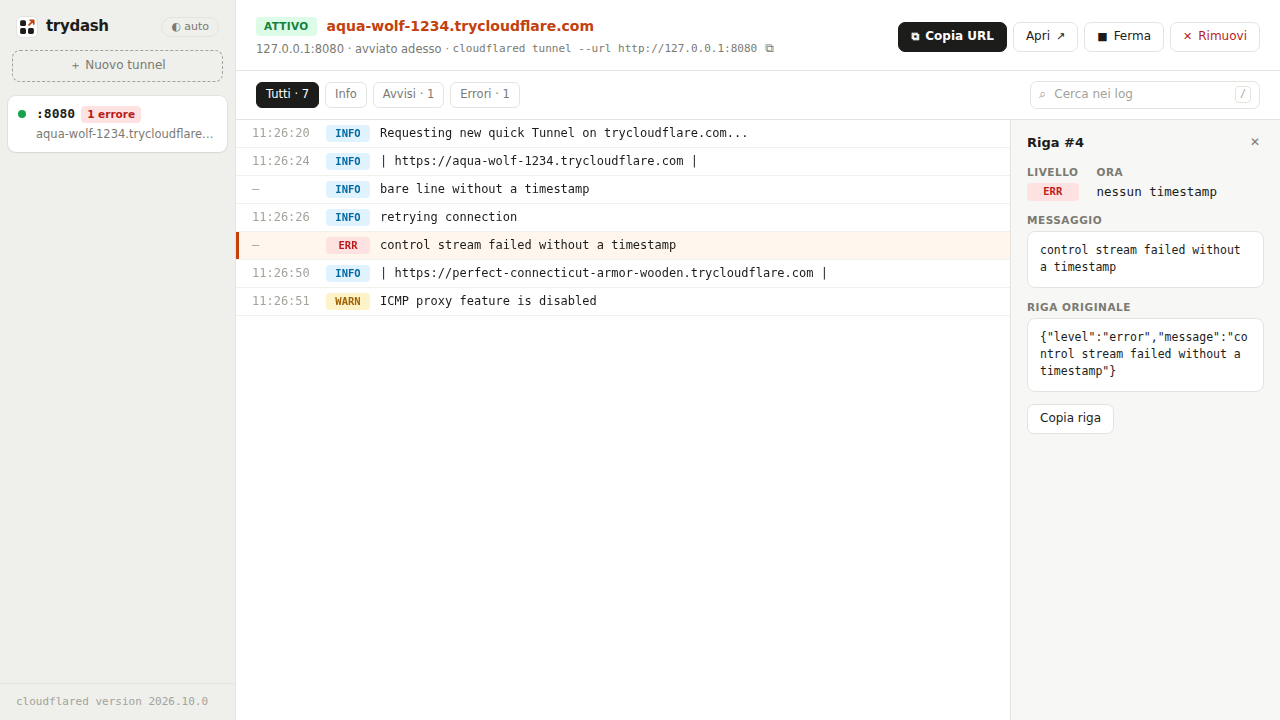The width and height of the screenshot is (1280, 720).
Task: Click 'nessun timestamp' value in panel
Action: tap(1157, 192)
